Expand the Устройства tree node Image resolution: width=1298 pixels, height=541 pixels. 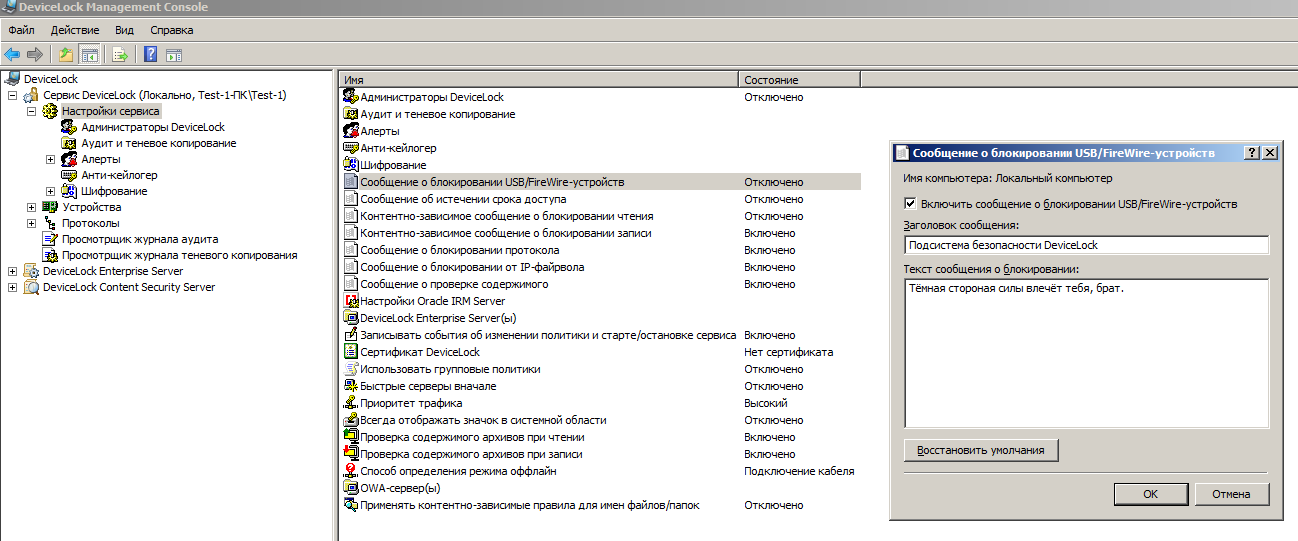[x=31, y=207]
